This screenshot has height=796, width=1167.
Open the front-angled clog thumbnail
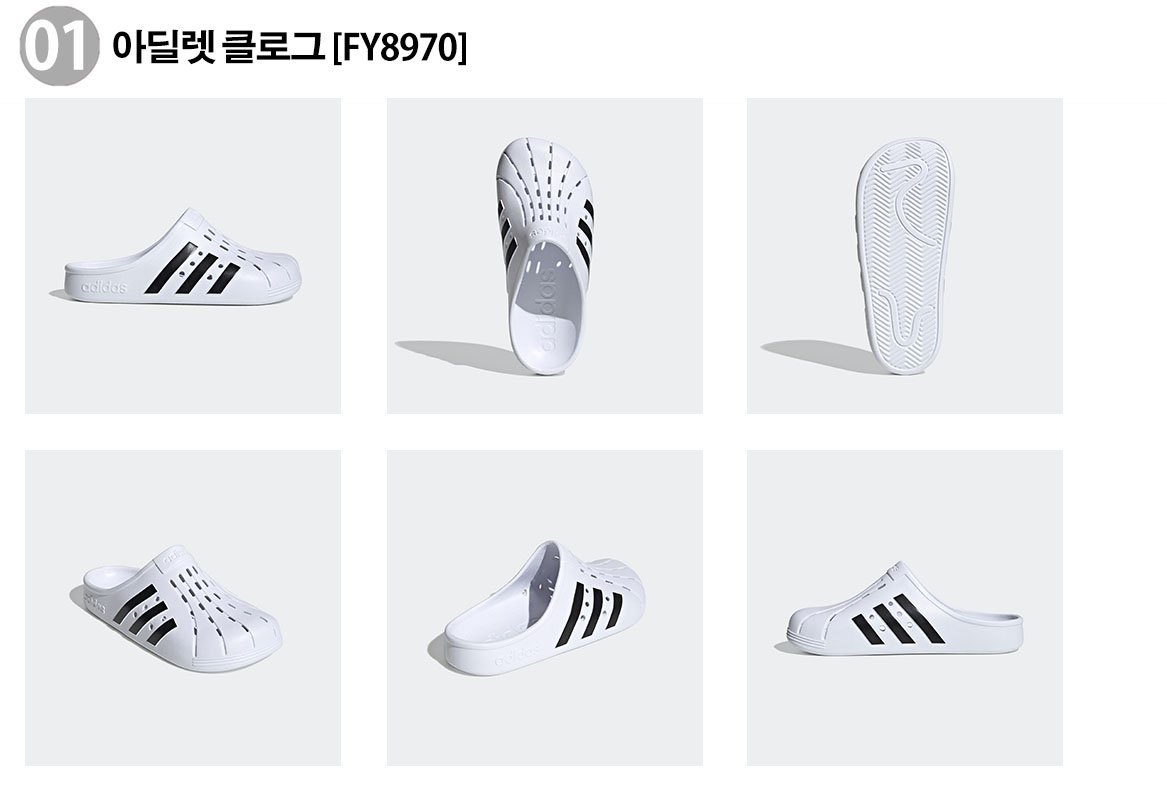(183, 608)
